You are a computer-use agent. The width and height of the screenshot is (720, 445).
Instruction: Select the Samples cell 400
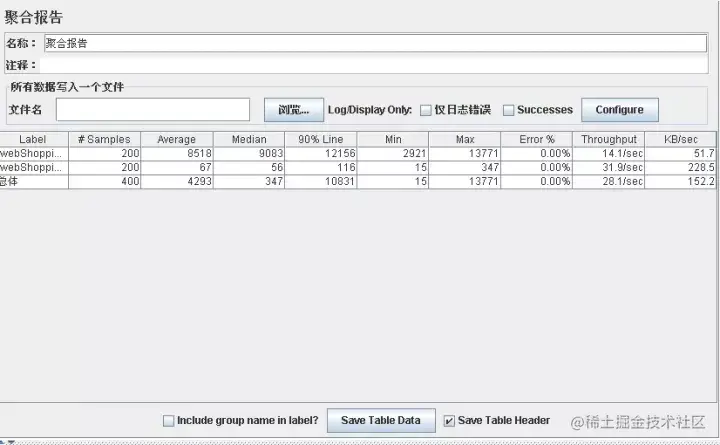(x=104, y=181)
